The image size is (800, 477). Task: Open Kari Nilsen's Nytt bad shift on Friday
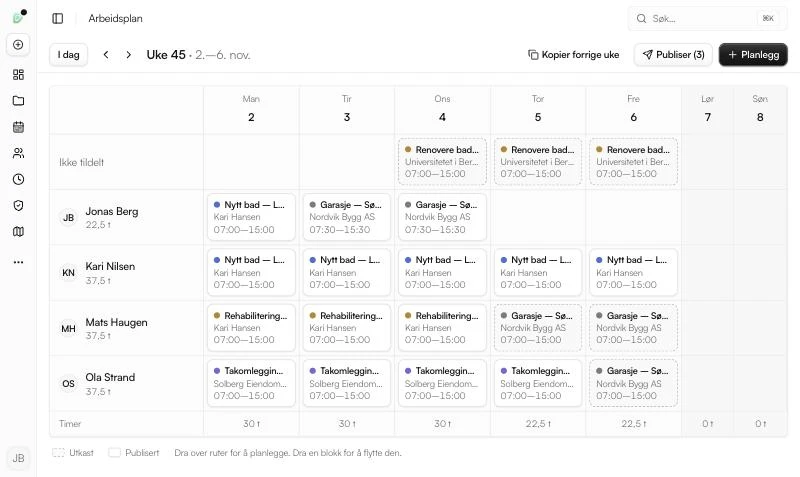[634, 272]
